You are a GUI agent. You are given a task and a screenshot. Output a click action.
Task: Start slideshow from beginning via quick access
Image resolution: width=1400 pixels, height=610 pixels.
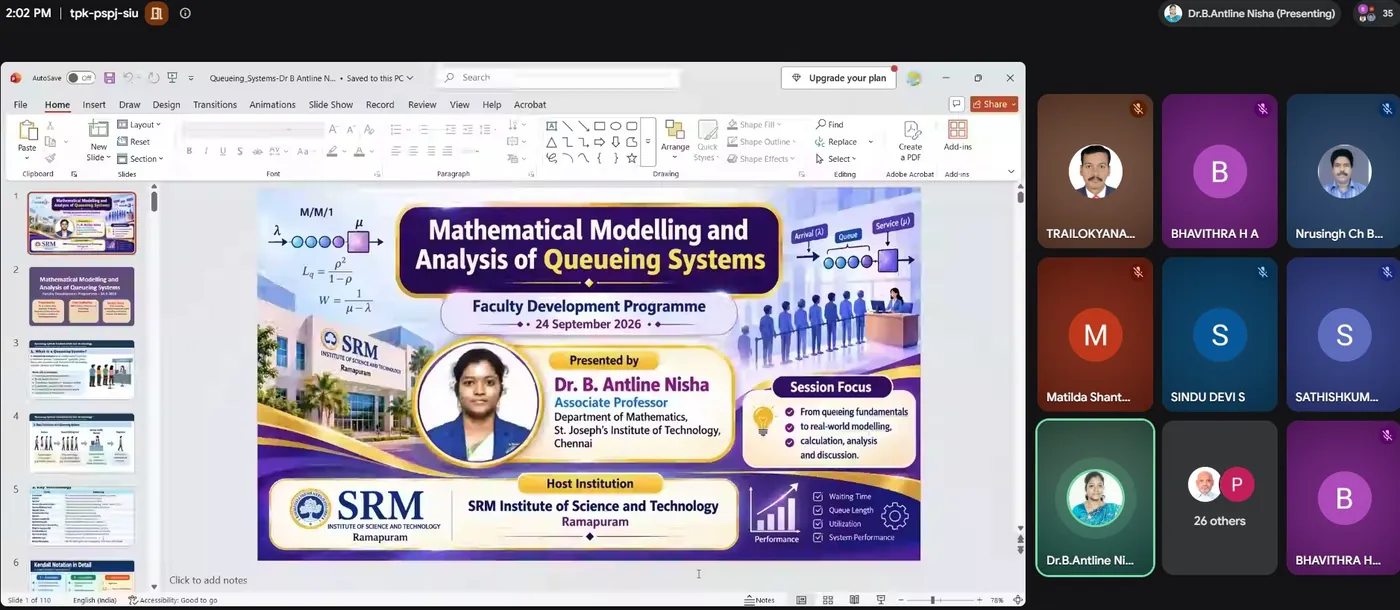point(173,78)
